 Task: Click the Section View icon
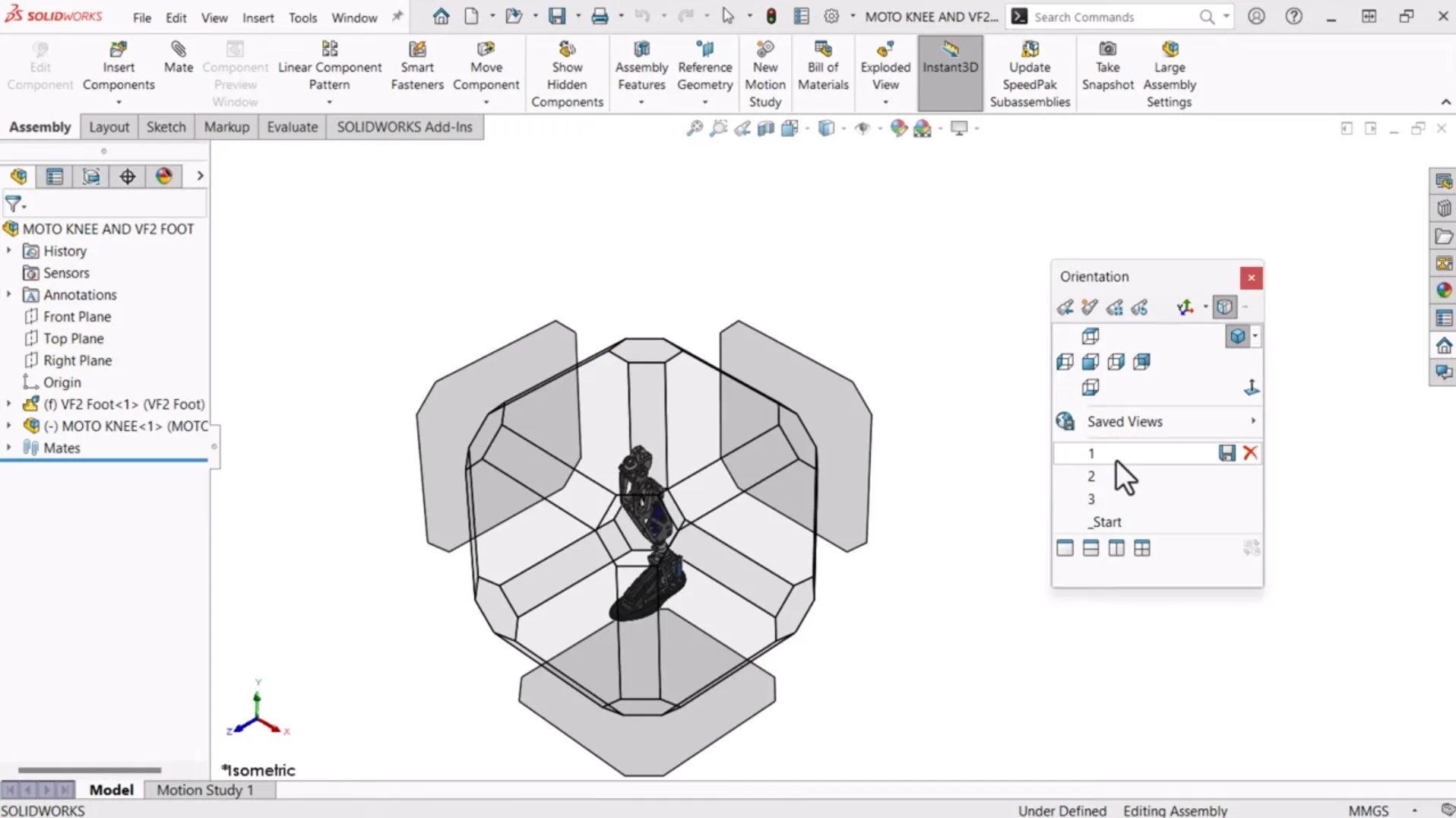766,128
